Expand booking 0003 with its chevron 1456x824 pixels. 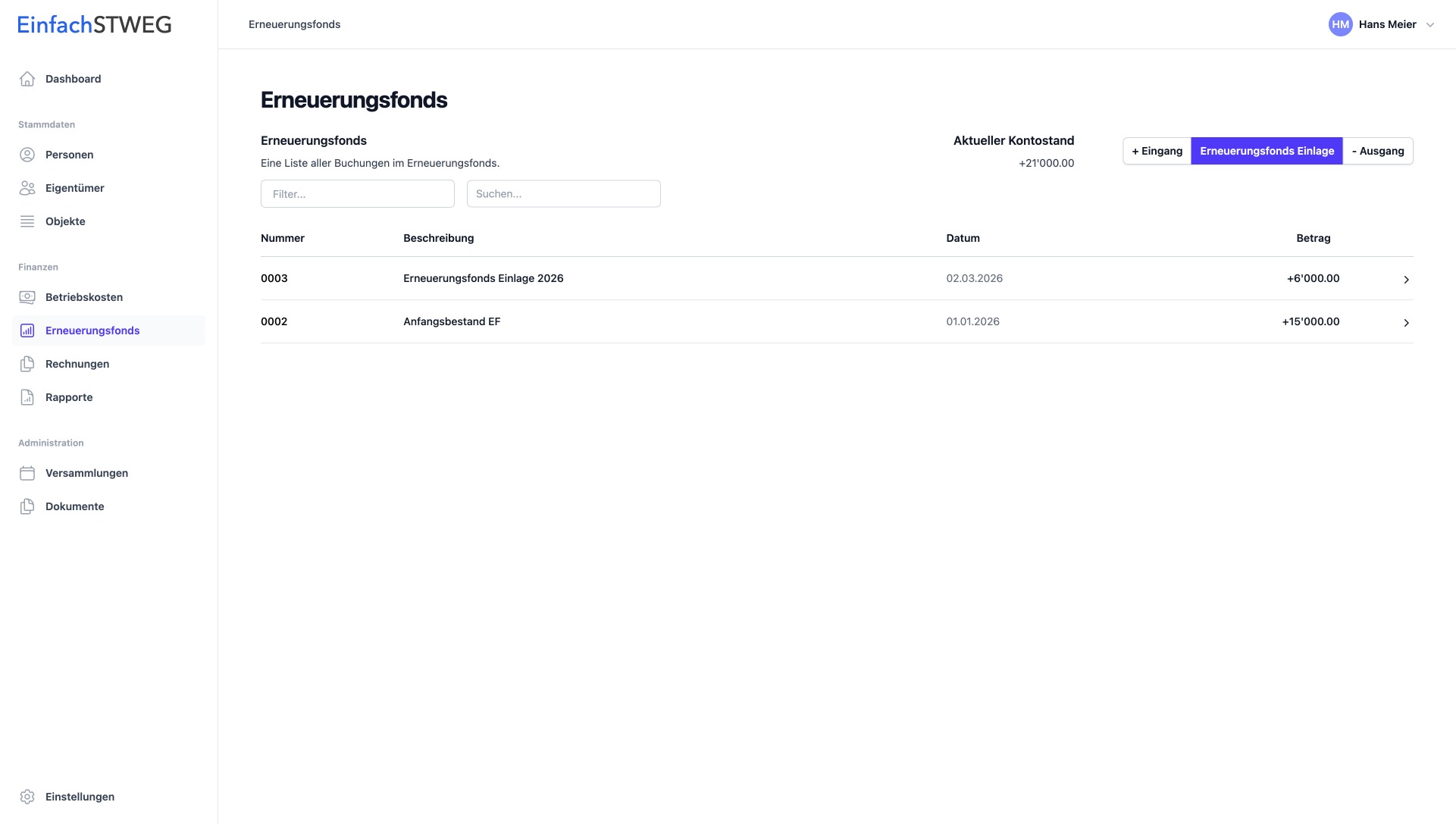pos(1406,280)
